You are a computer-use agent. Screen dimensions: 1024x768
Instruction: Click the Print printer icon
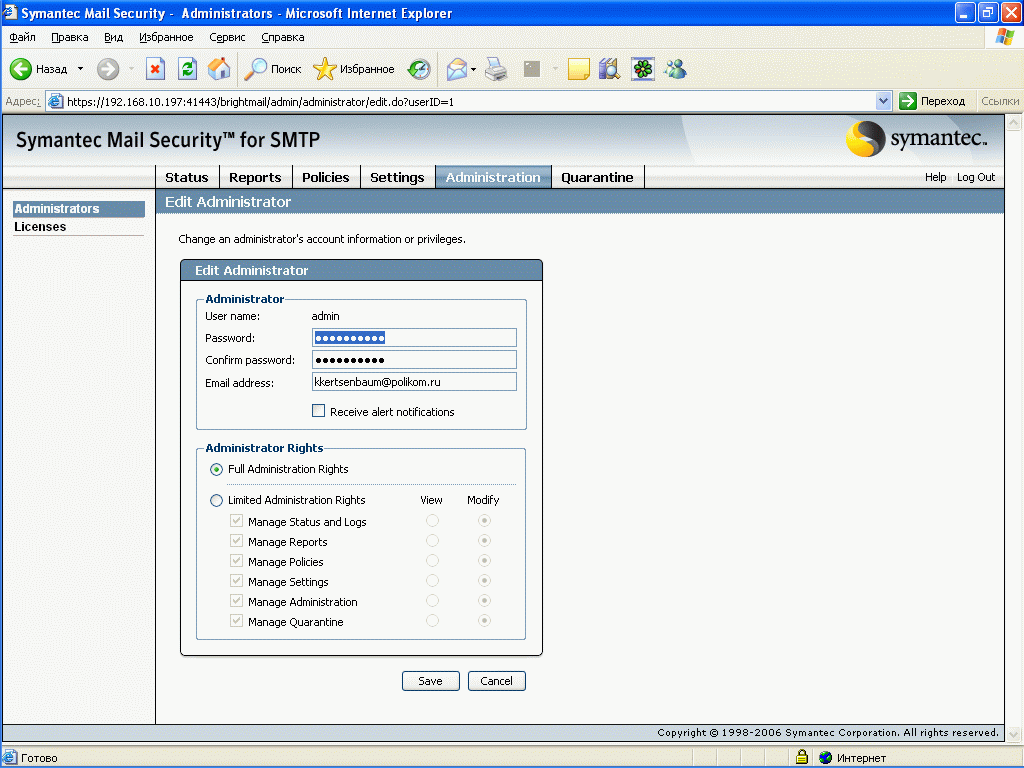[496, 69]
